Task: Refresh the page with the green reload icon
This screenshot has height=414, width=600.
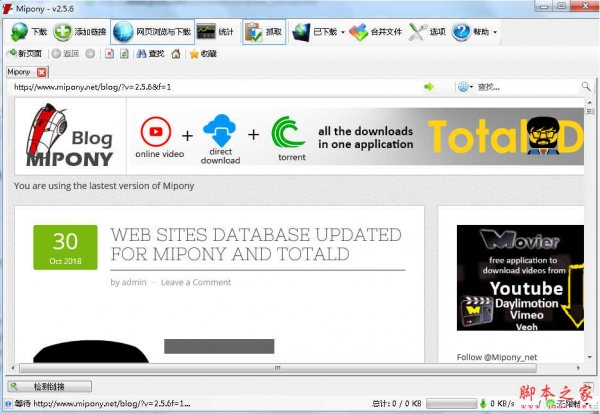Action: [x=124, y=54]
